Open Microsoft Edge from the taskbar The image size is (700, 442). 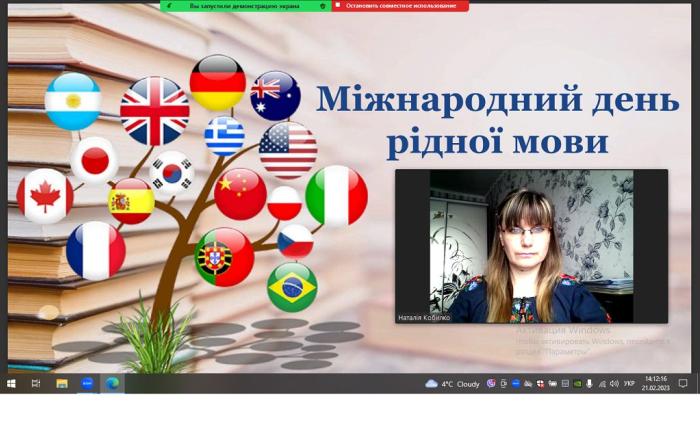pos(112,383)
